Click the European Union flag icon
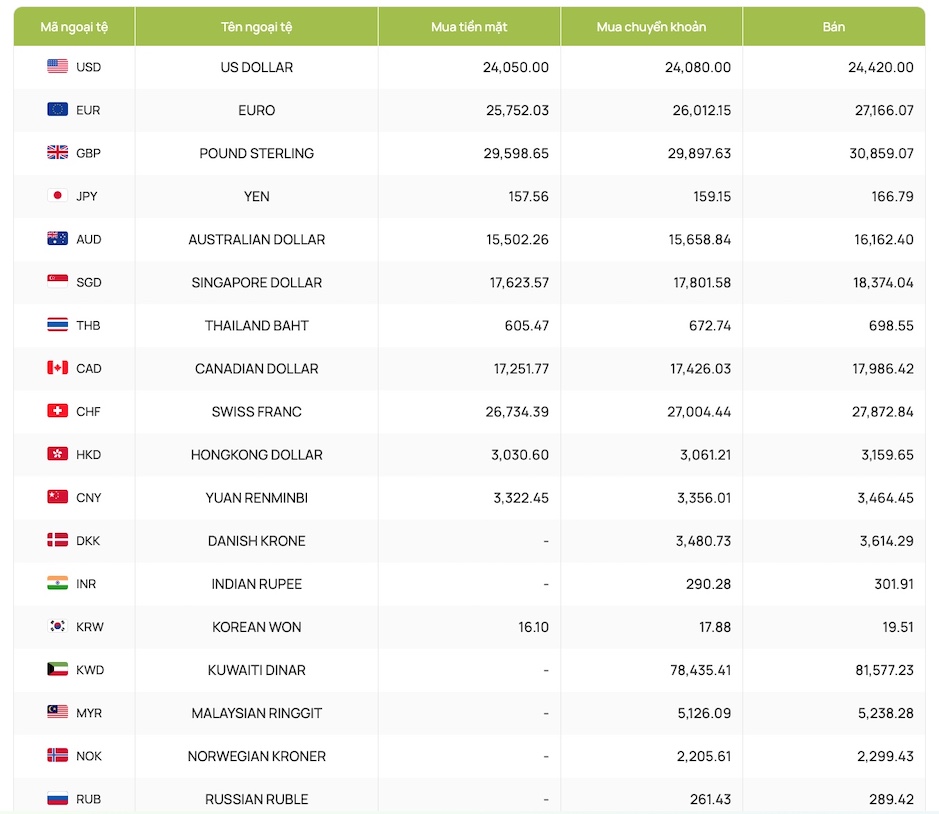Screen dimensions: 939x814 click(57, 110)
